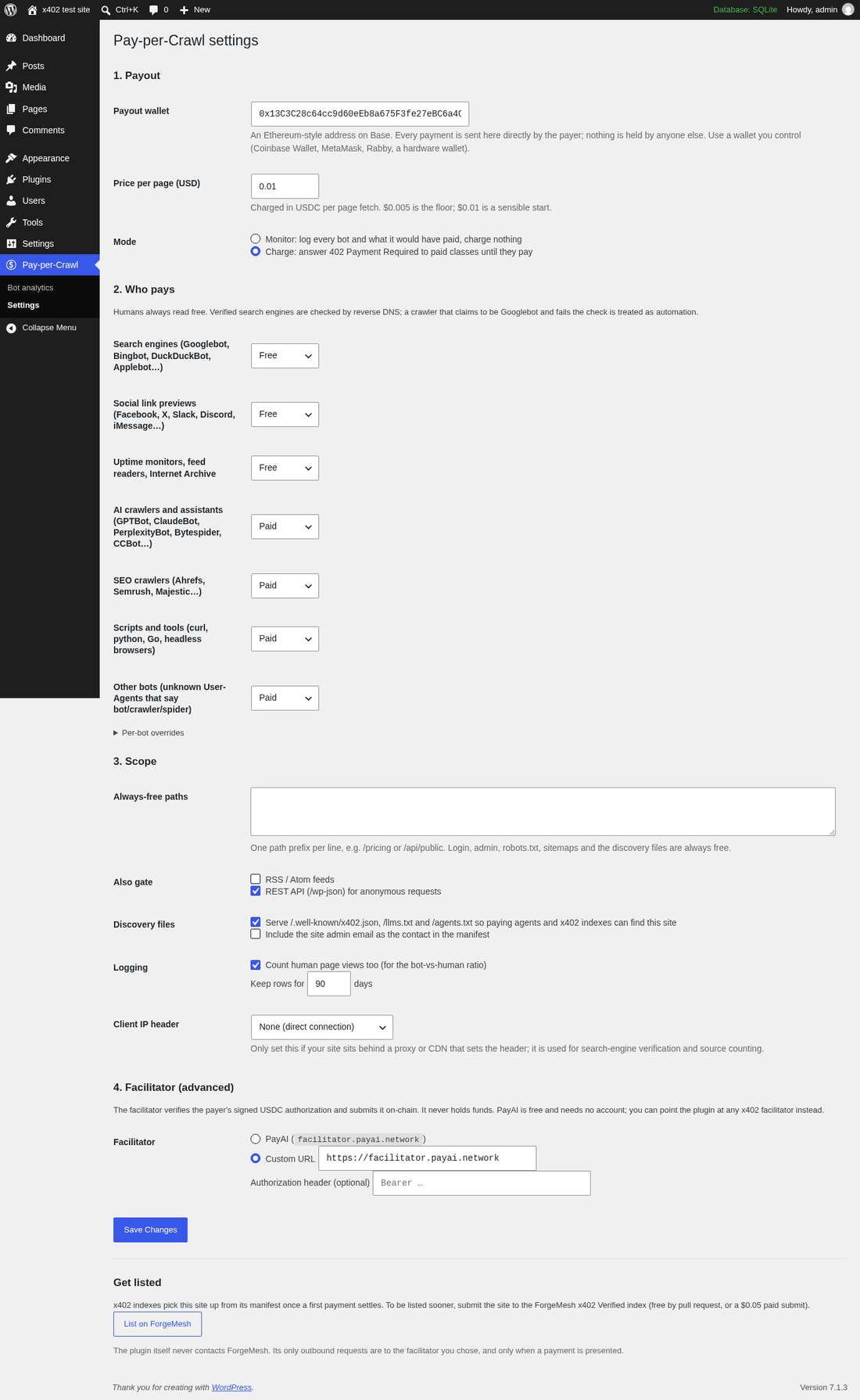The image size is (860, 1400).
Task: Open Howdy, admin account menu
Action: [819, 9]
